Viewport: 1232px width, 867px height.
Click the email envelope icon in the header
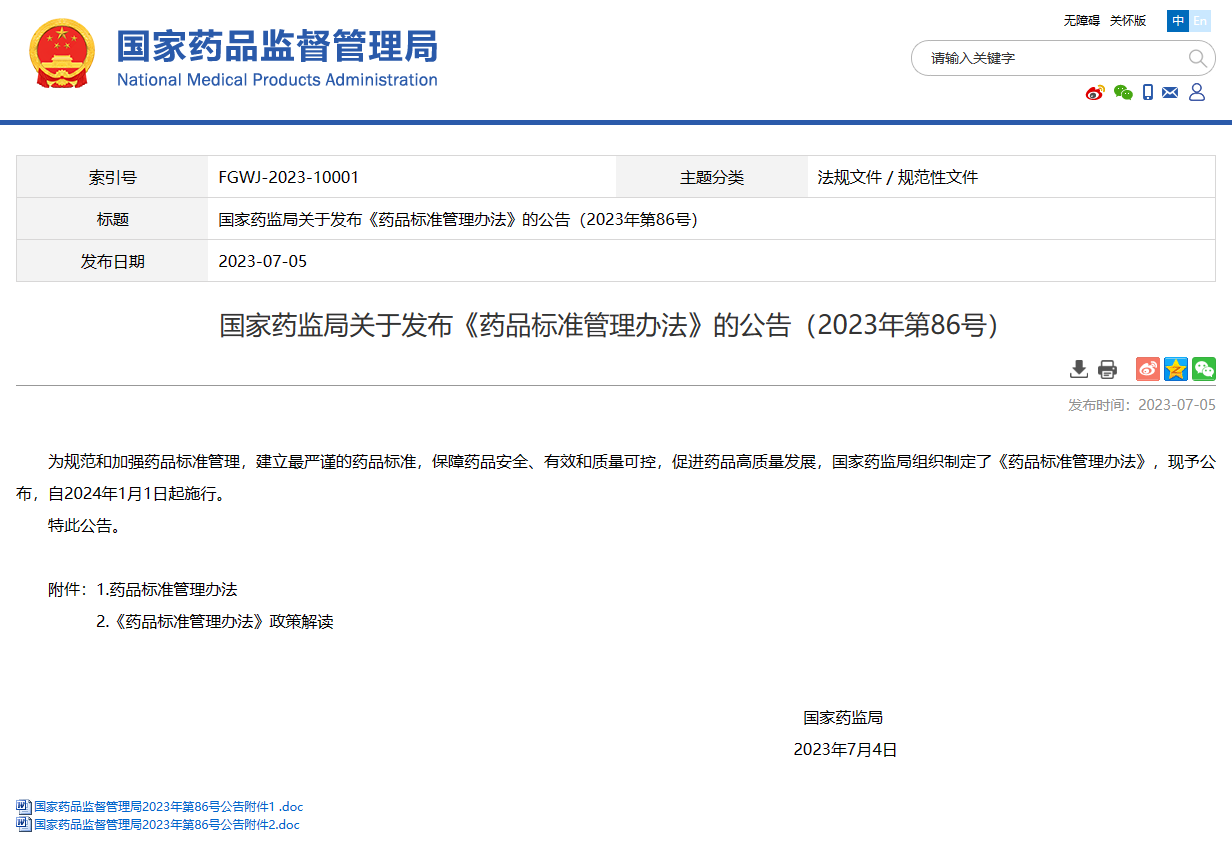pos(1170,92)
